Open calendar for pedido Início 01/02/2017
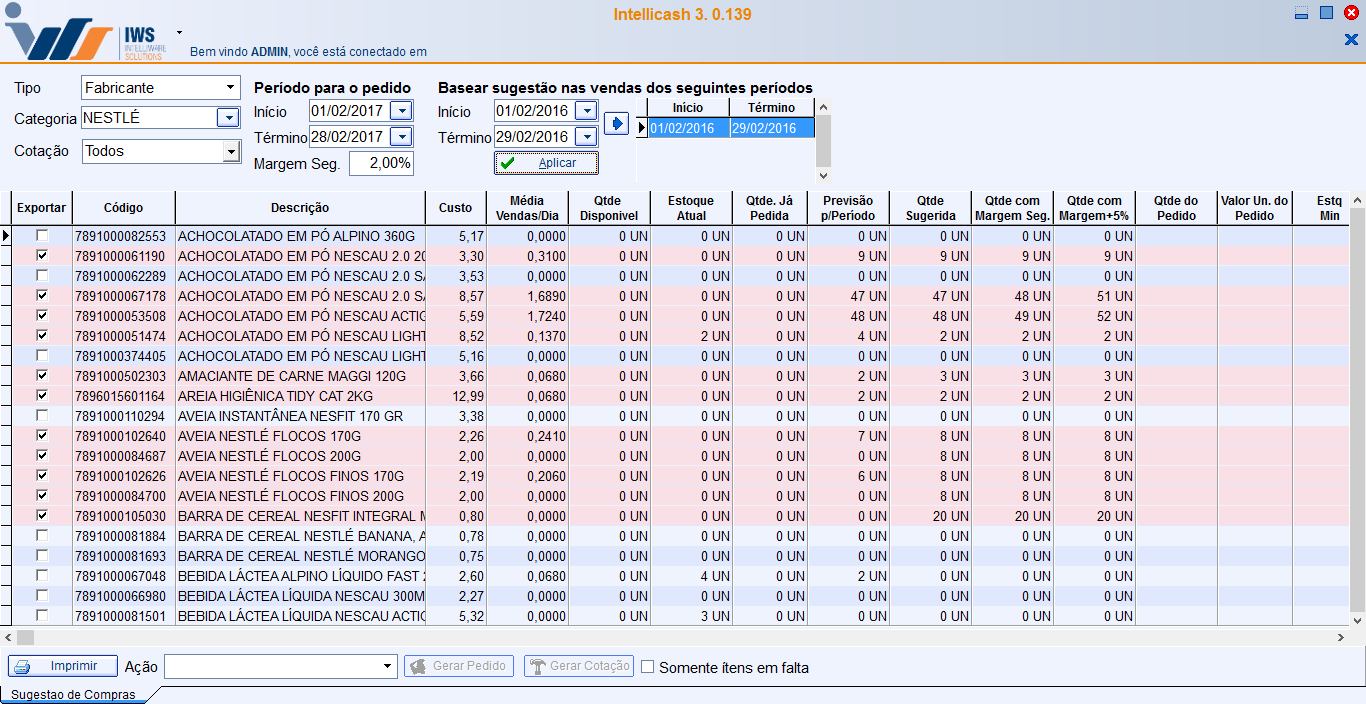 [400, 111]
